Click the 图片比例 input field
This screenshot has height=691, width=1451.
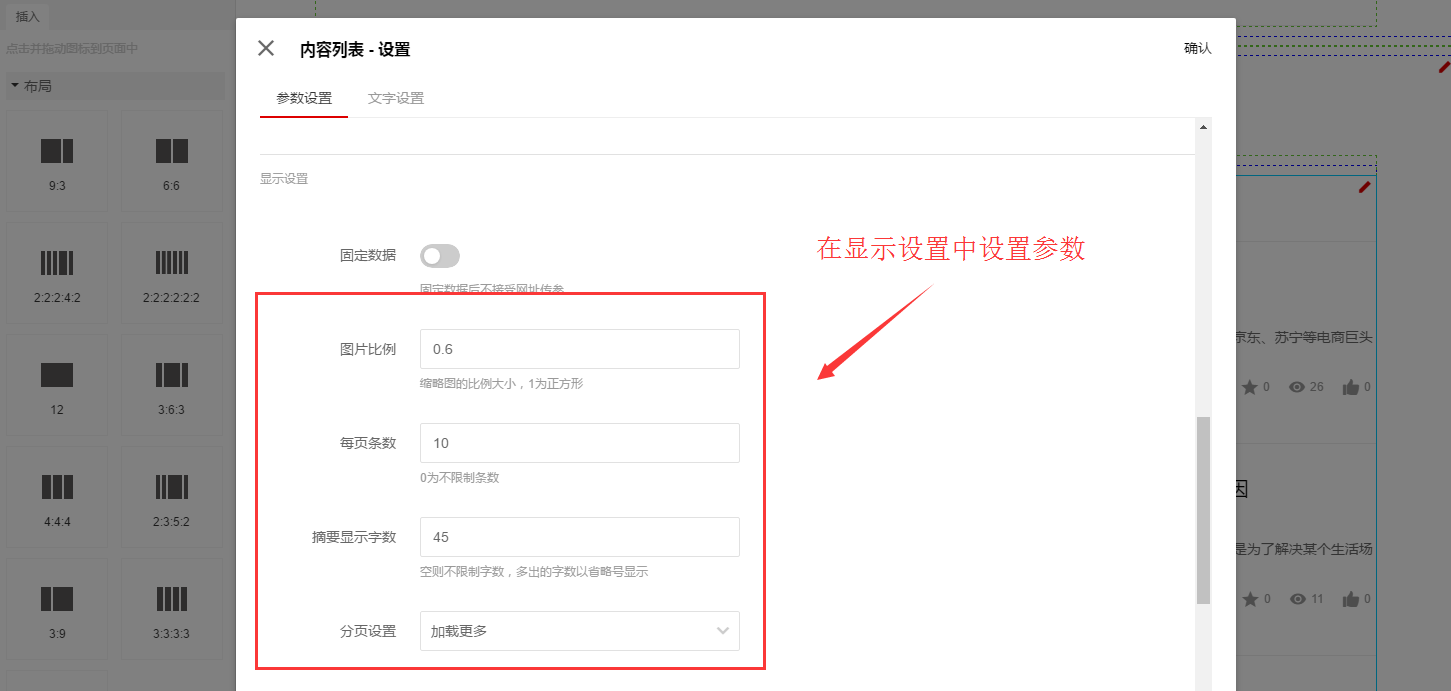[580, 349]
